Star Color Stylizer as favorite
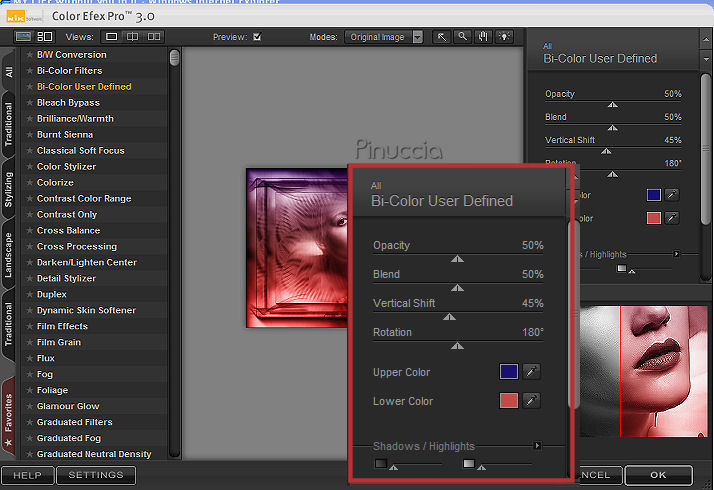The image size is (714, 490). 30,166
